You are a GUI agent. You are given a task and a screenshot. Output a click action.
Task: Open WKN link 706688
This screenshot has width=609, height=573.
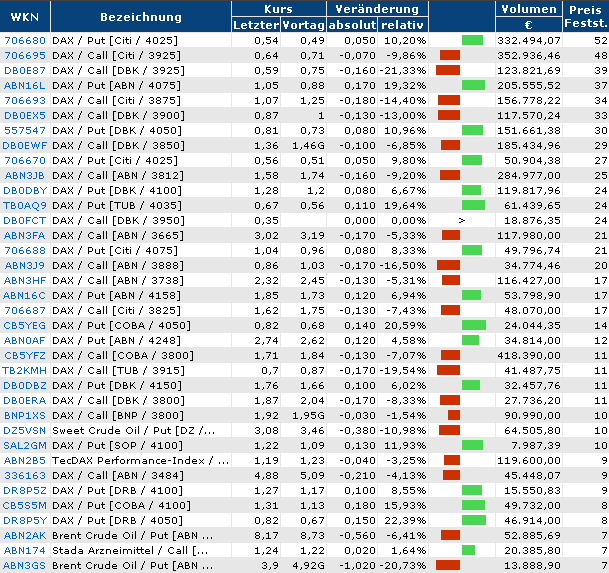pyautogui.click(x=25, y=251)
